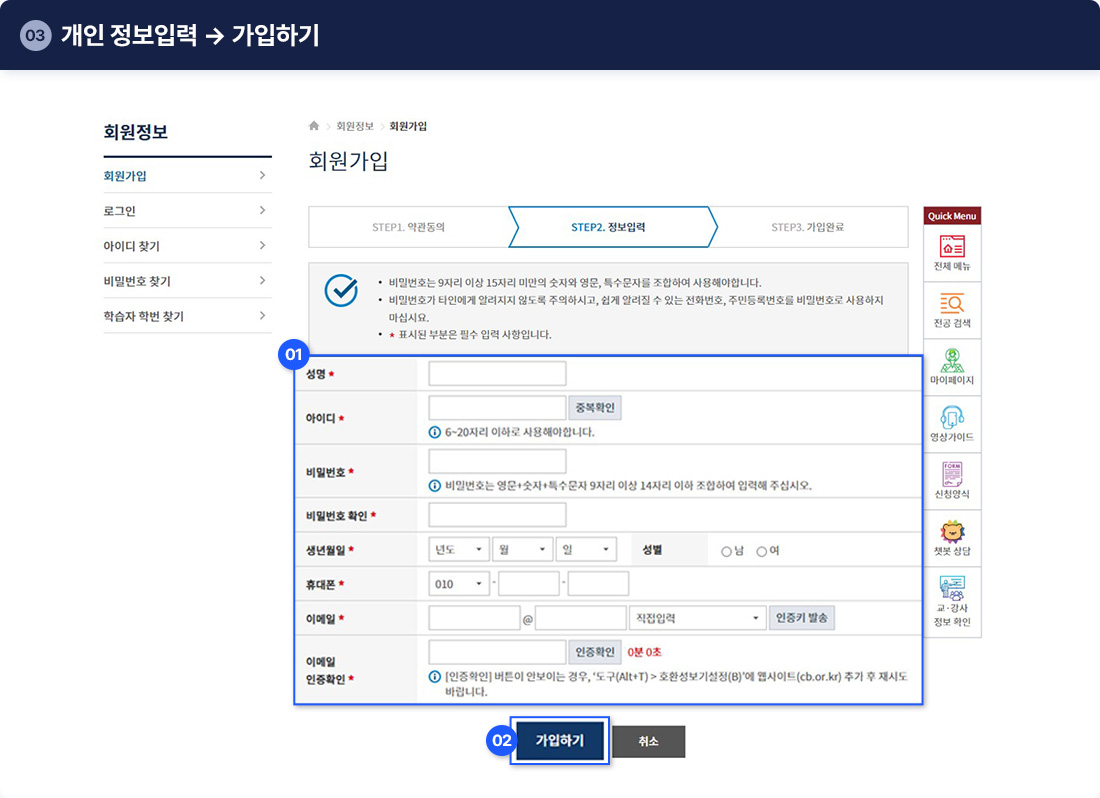Open the 직접입력 email domain dropdown
The width and height of the screenshot is (1100, 798).
point(697,618)
